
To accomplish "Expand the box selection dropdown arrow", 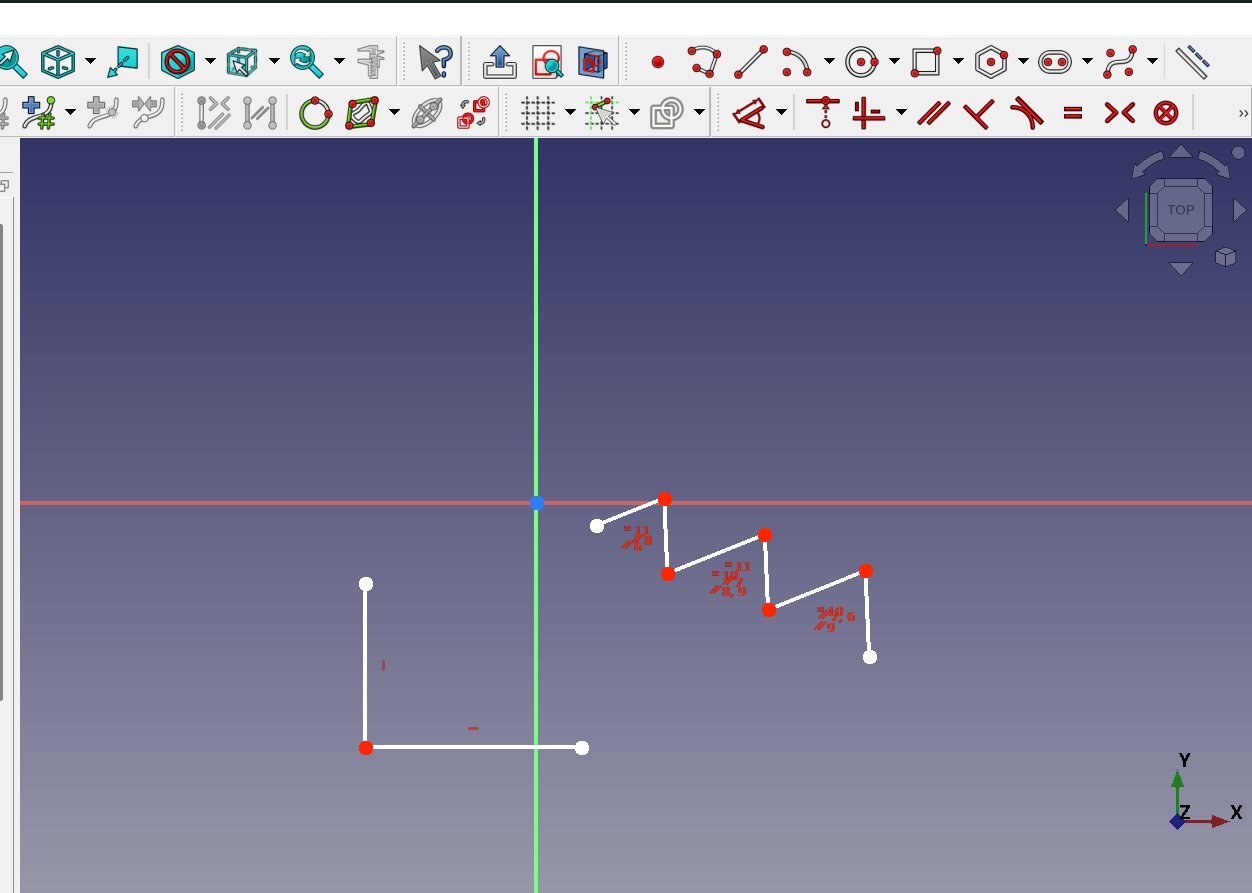I will tap(274, 62).
